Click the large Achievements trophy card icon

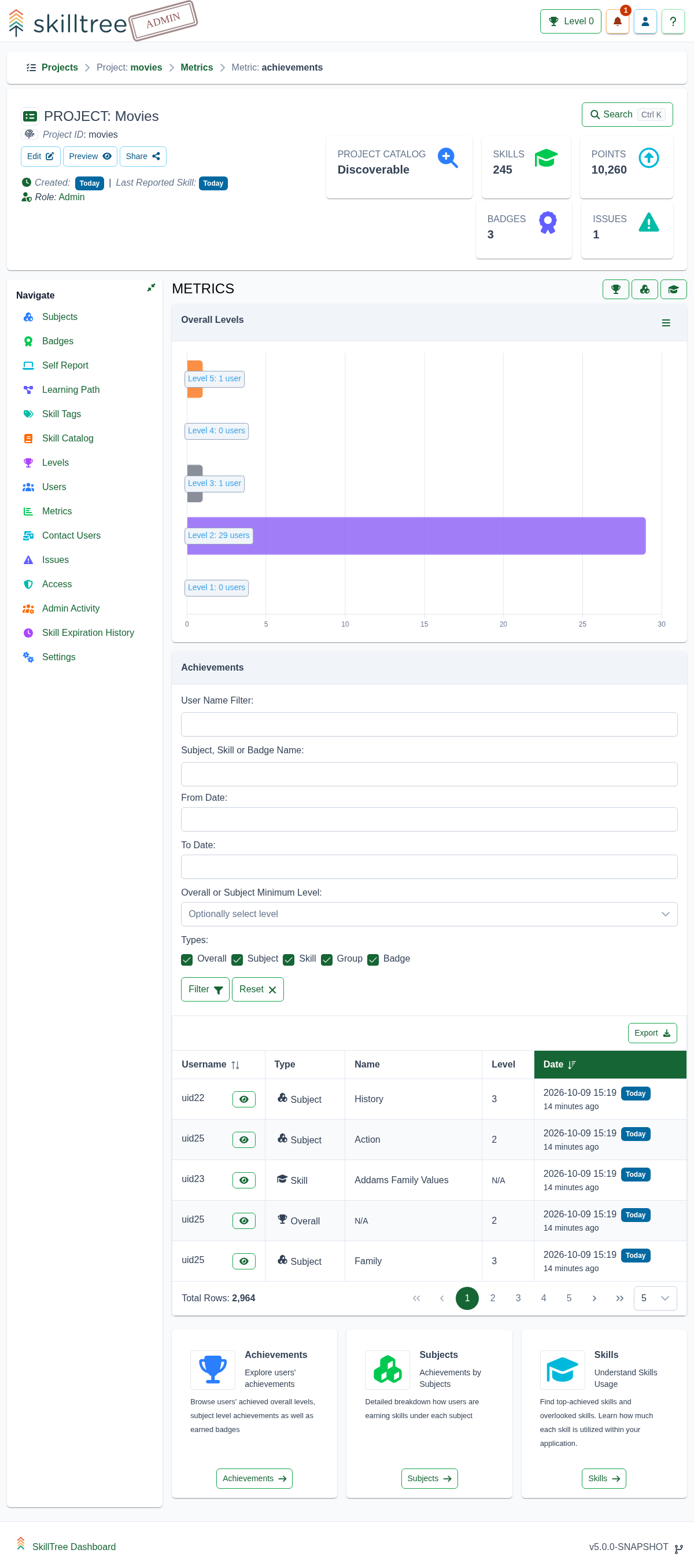coord(212,1370)
